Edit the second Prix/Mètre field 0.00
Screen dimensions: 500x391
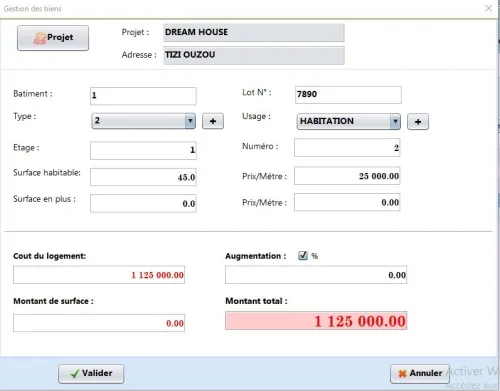pyautogui.click(x=347, y=202)
